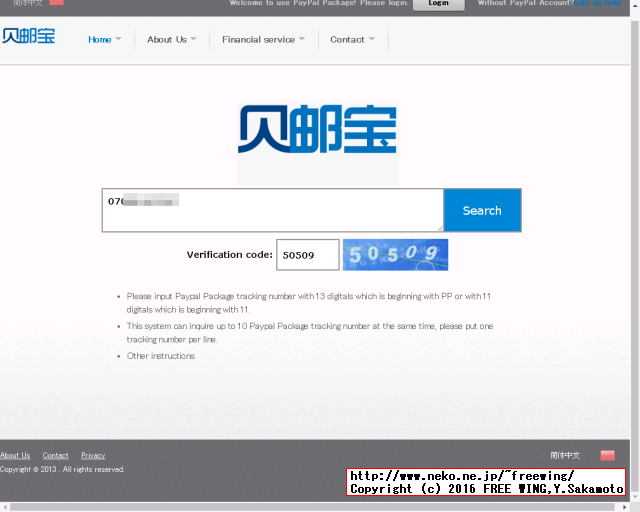Click the sign up now link

click(598, 3)
